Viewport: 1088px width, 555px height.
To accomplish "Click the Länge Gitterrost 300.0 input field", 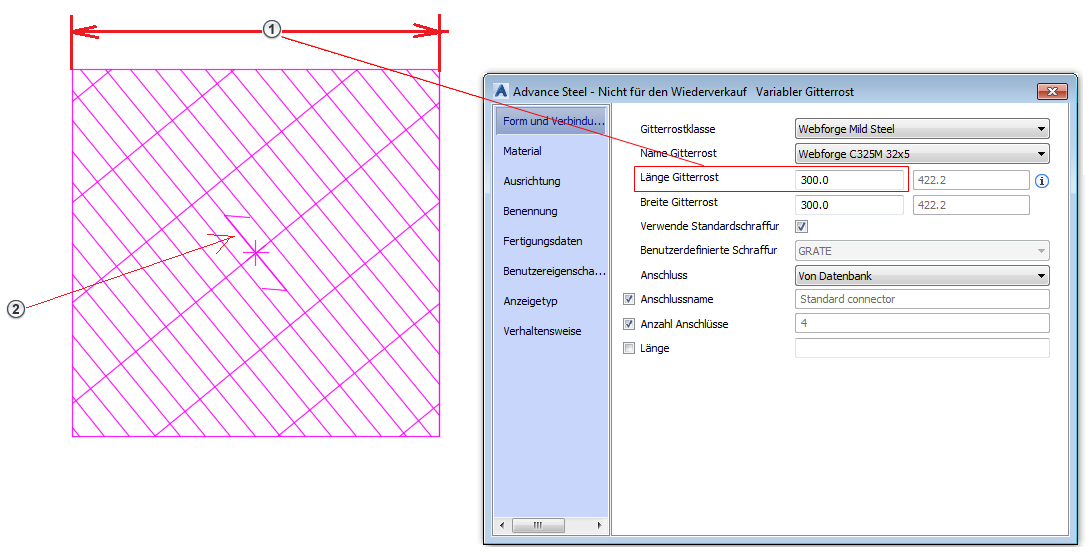I will tap(849, 180).
